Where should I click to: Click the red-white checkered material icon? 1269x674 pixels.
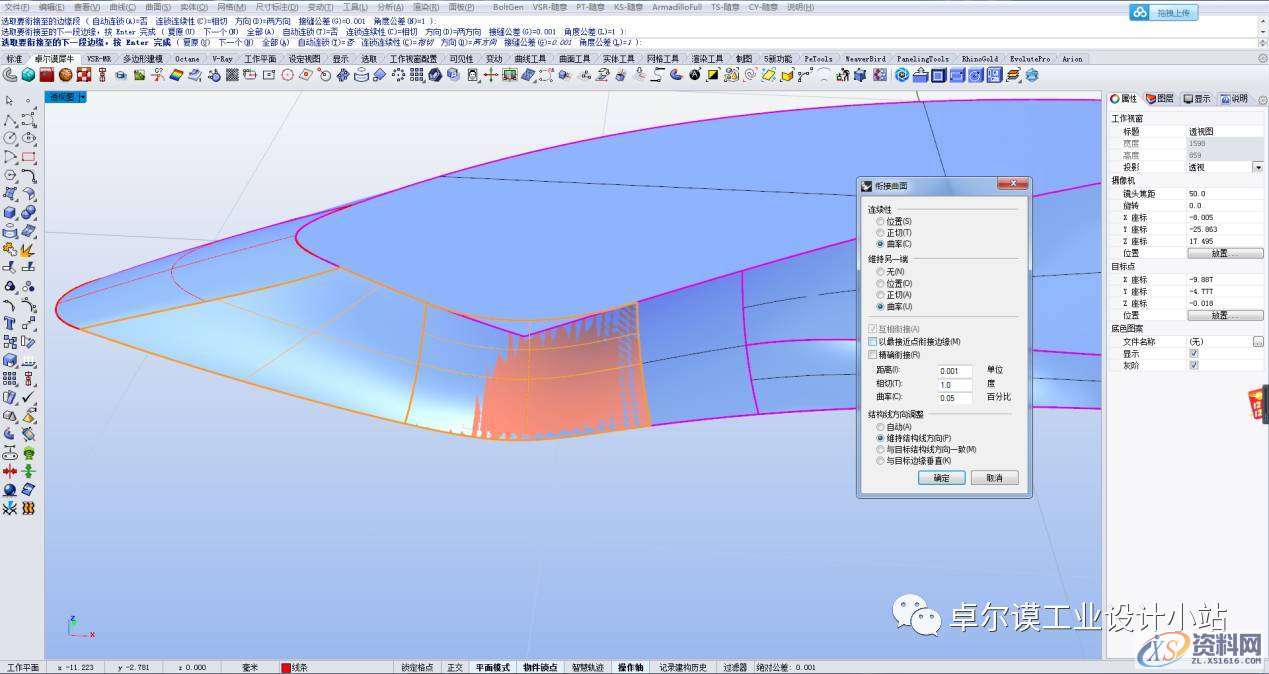tap(84, 75)
